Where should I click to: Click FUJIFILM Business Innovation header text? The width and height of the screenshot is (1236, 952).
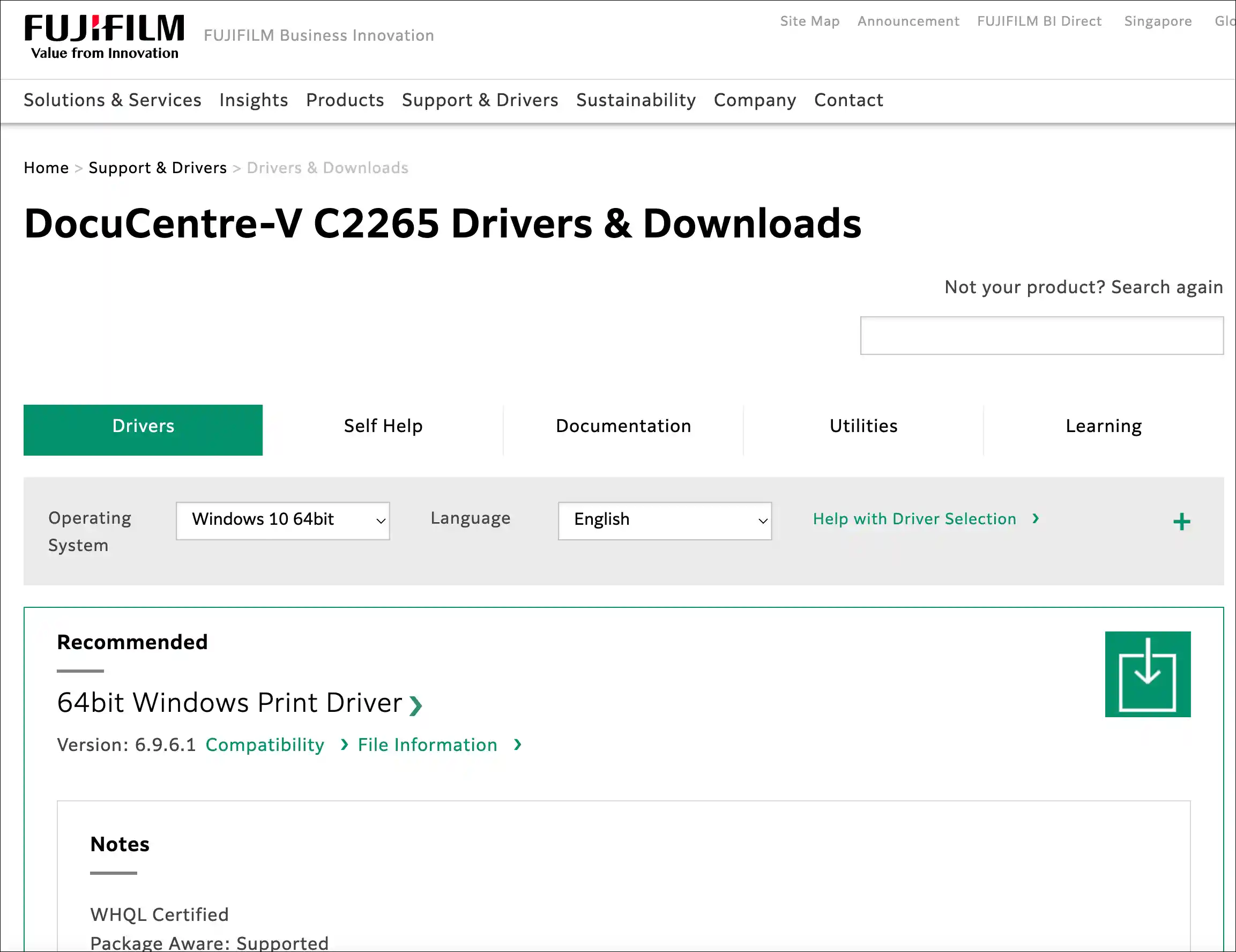pos(318,35)
